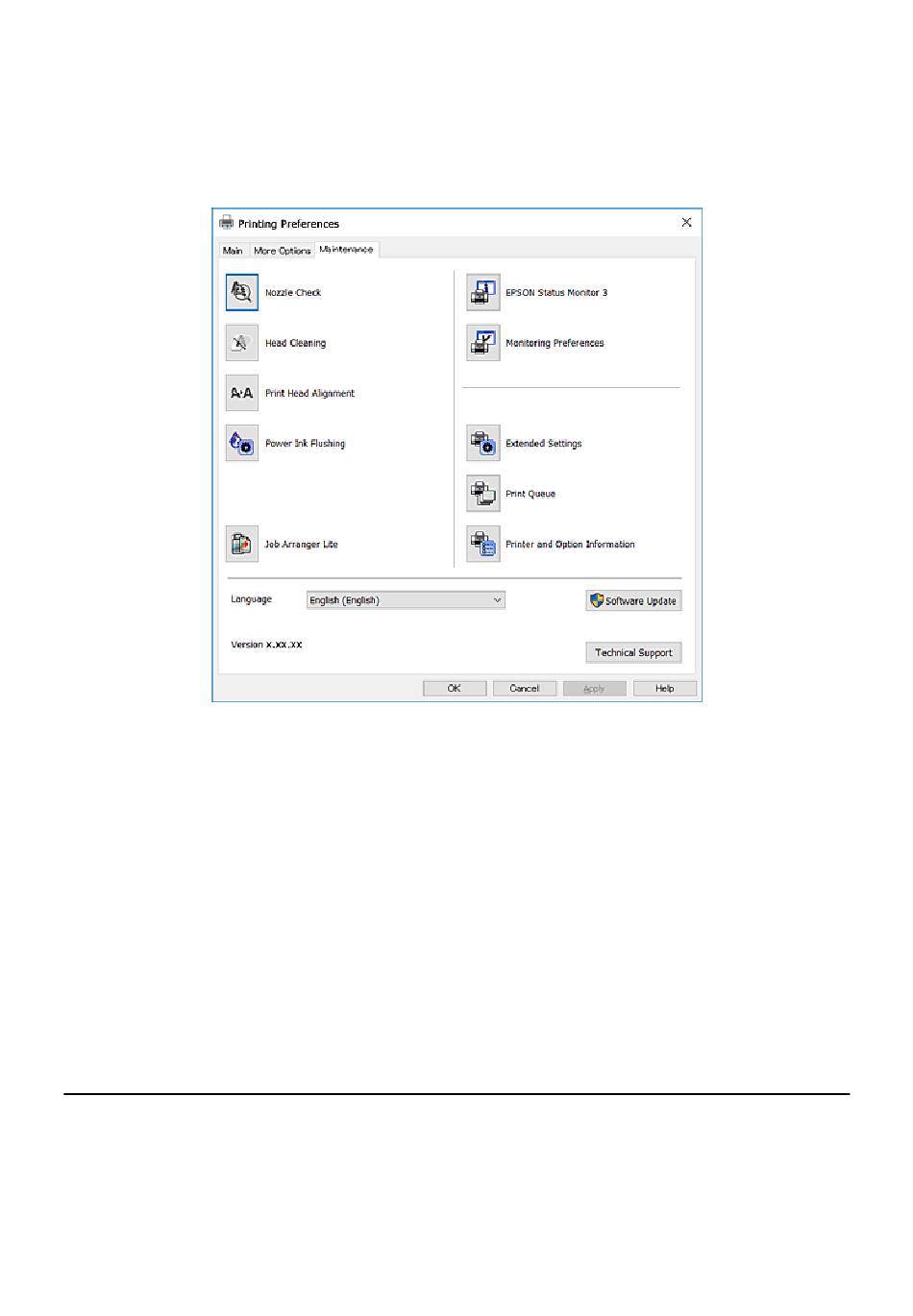
Task: Click the 'Head Cleaning' label text
Action: [296, 343]
